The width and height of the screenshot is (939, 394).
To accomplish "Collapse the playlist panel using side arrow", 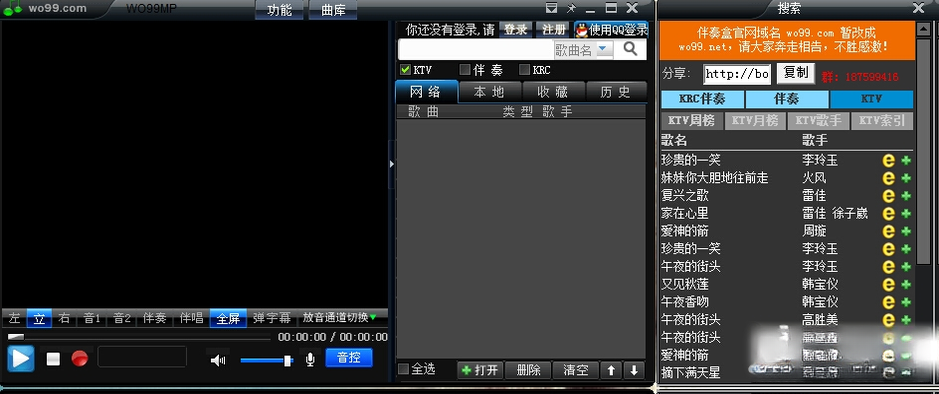I will coord(392,163).
